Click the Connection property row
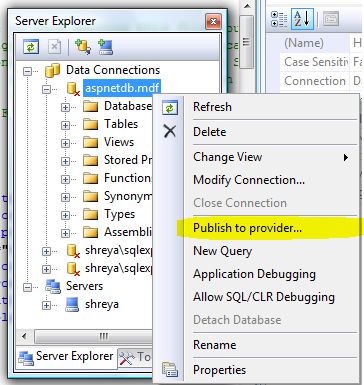Screen dimensions: 364x385 point(322,81)
